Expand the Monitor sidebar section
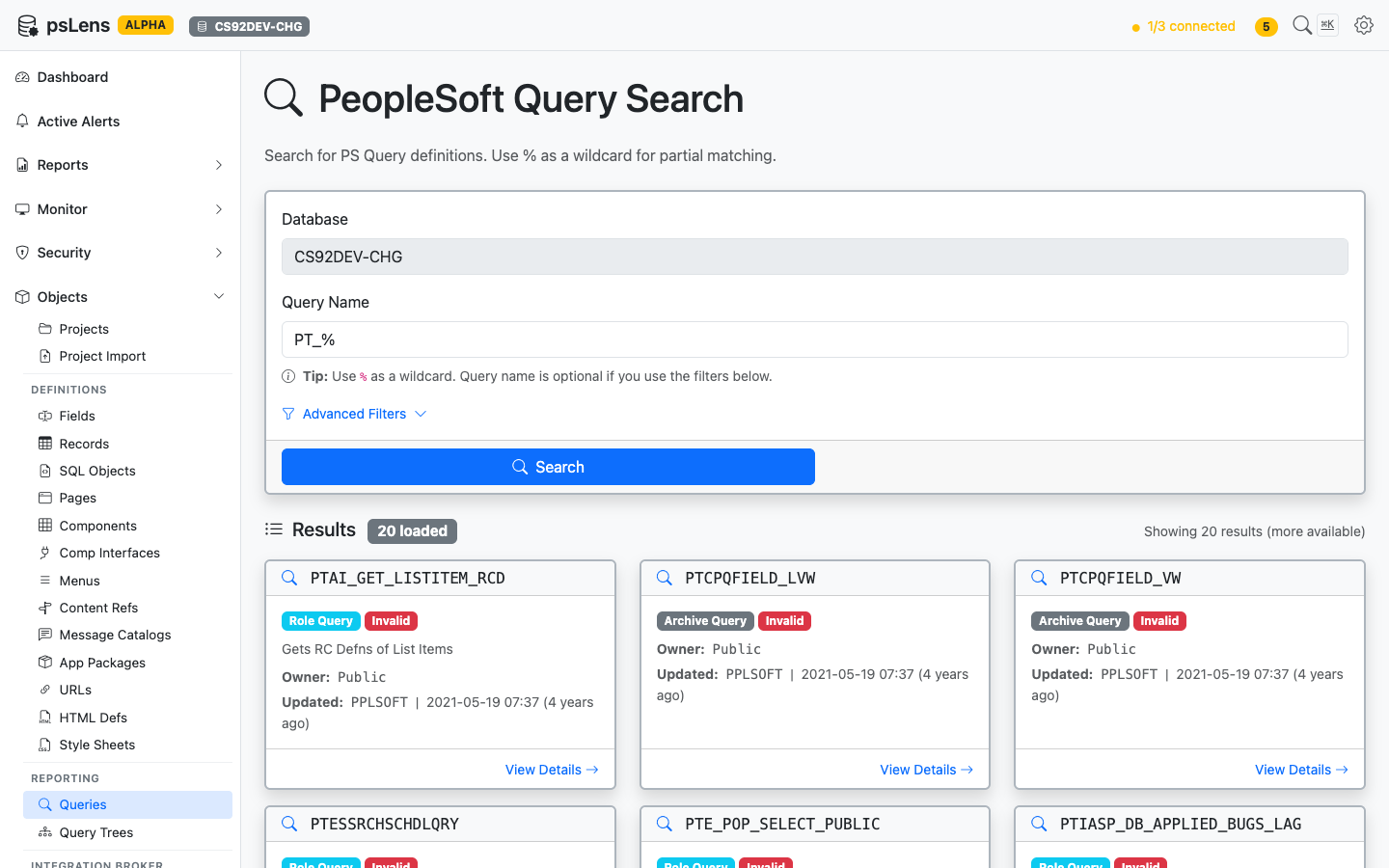The width and height of the screenshot is (1389, 868). 120,209
